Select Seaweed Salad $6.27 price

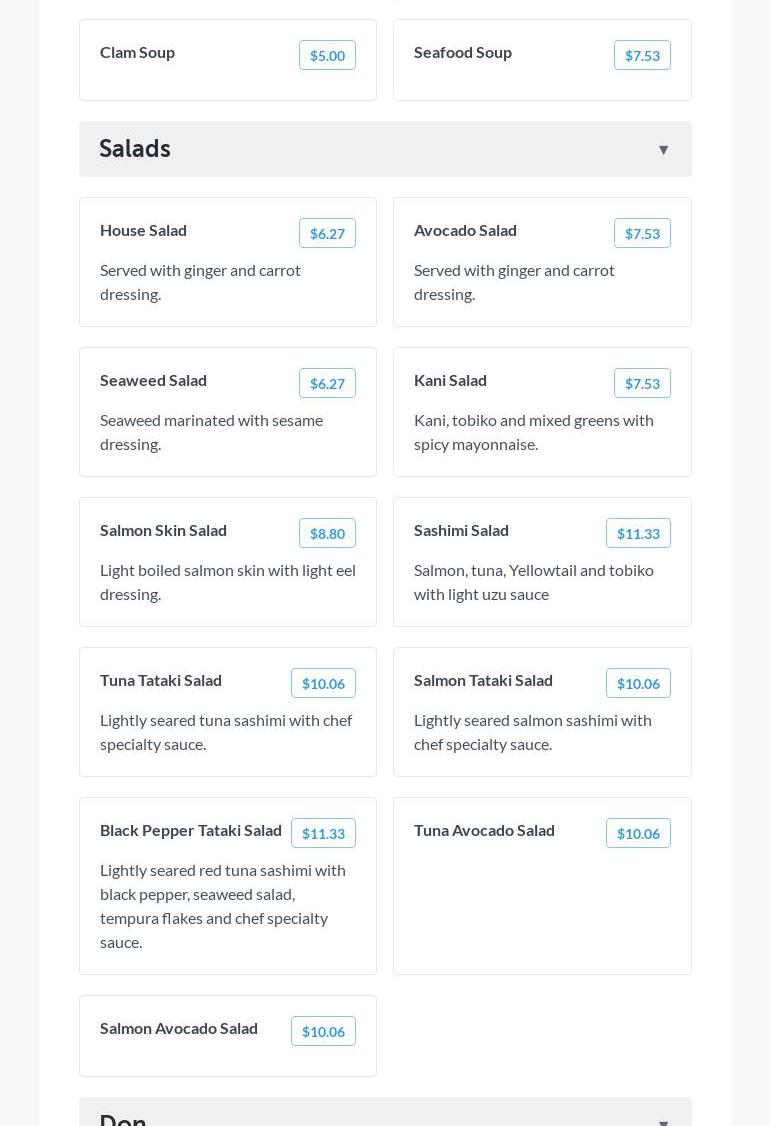(327, 384)
